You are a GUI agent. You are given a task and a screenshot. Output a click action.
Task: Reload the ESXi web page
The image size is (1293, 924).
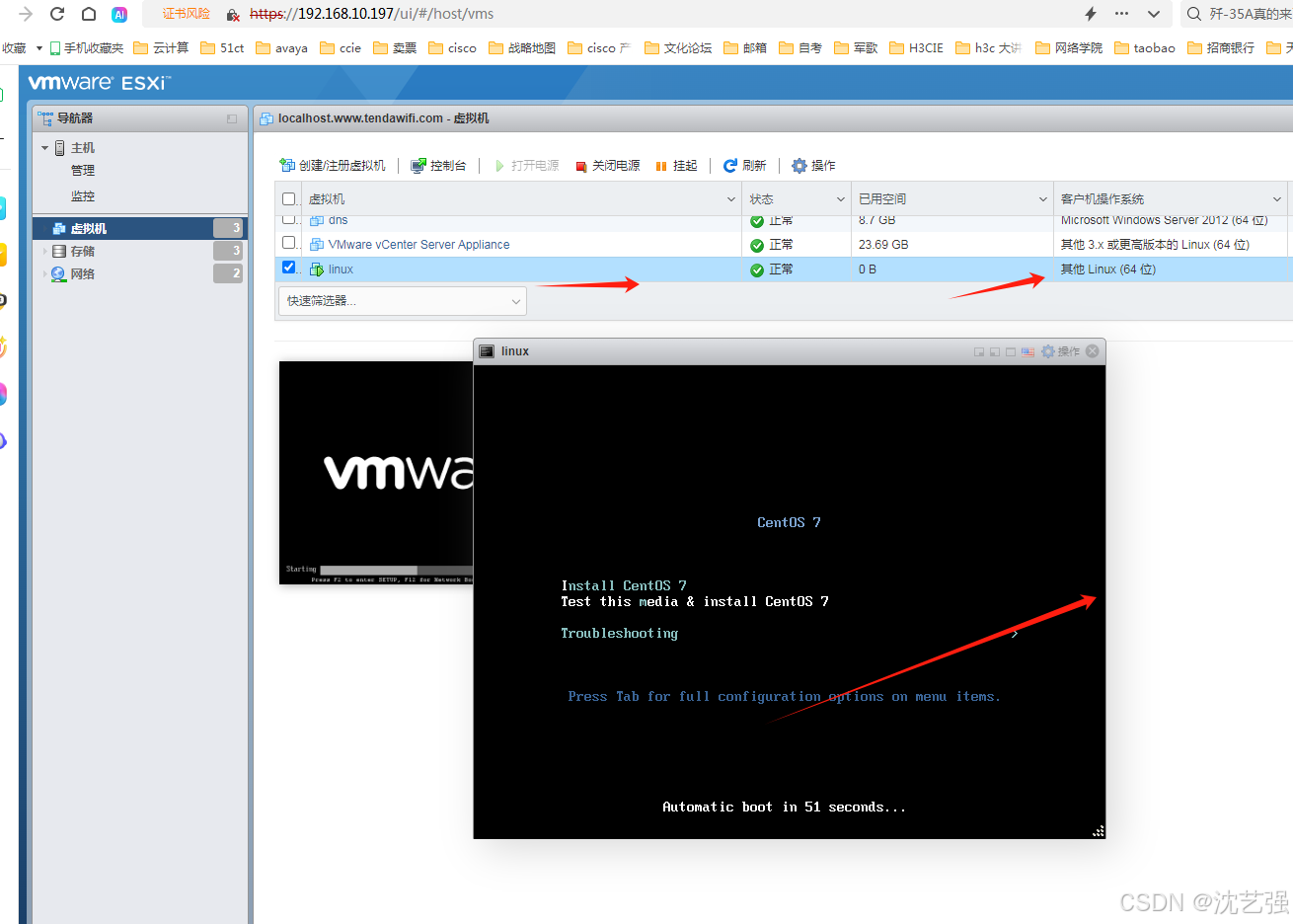point(57,14)
